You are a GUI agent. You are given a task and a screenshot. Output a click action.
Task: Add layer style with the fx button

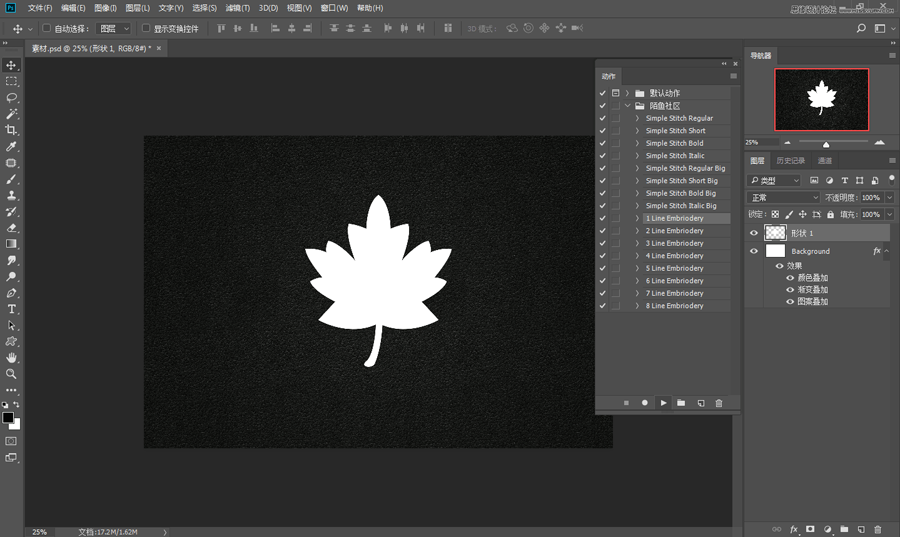[x=794, y=528]
